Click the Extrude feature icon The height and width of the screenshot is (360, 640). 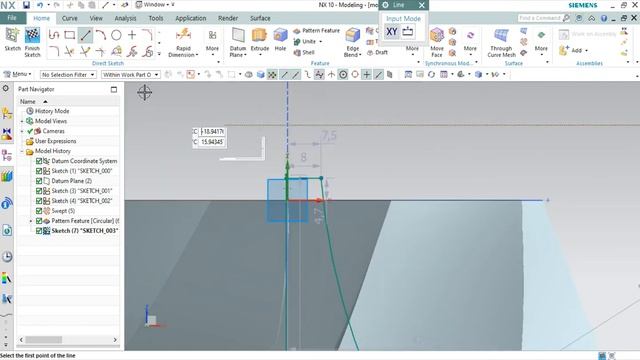point(259,36)
